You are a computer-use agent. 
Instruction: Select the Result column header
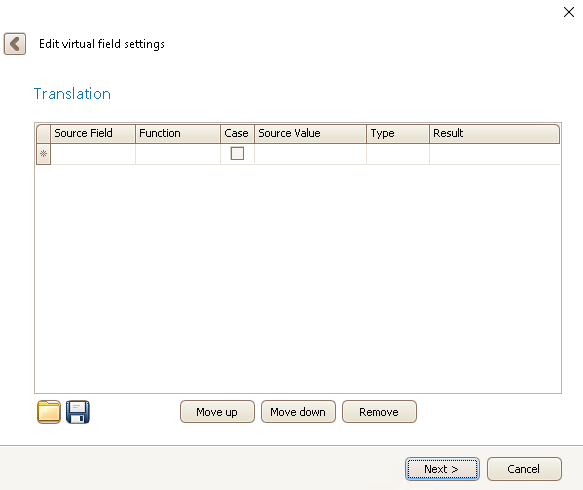tap(495, 133)
